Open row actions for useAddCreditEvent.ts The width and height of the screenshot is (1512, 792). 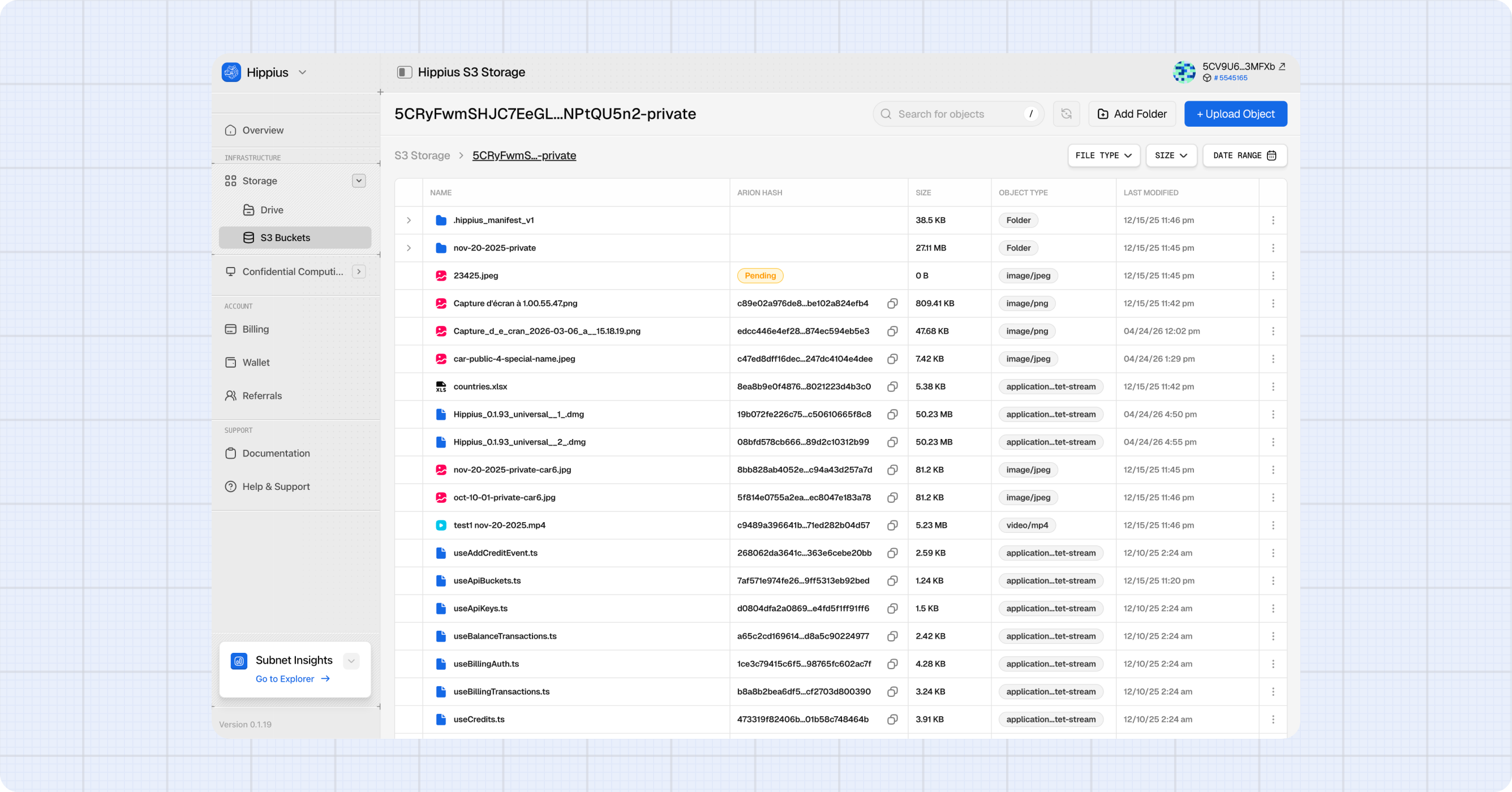(1273, 553)
